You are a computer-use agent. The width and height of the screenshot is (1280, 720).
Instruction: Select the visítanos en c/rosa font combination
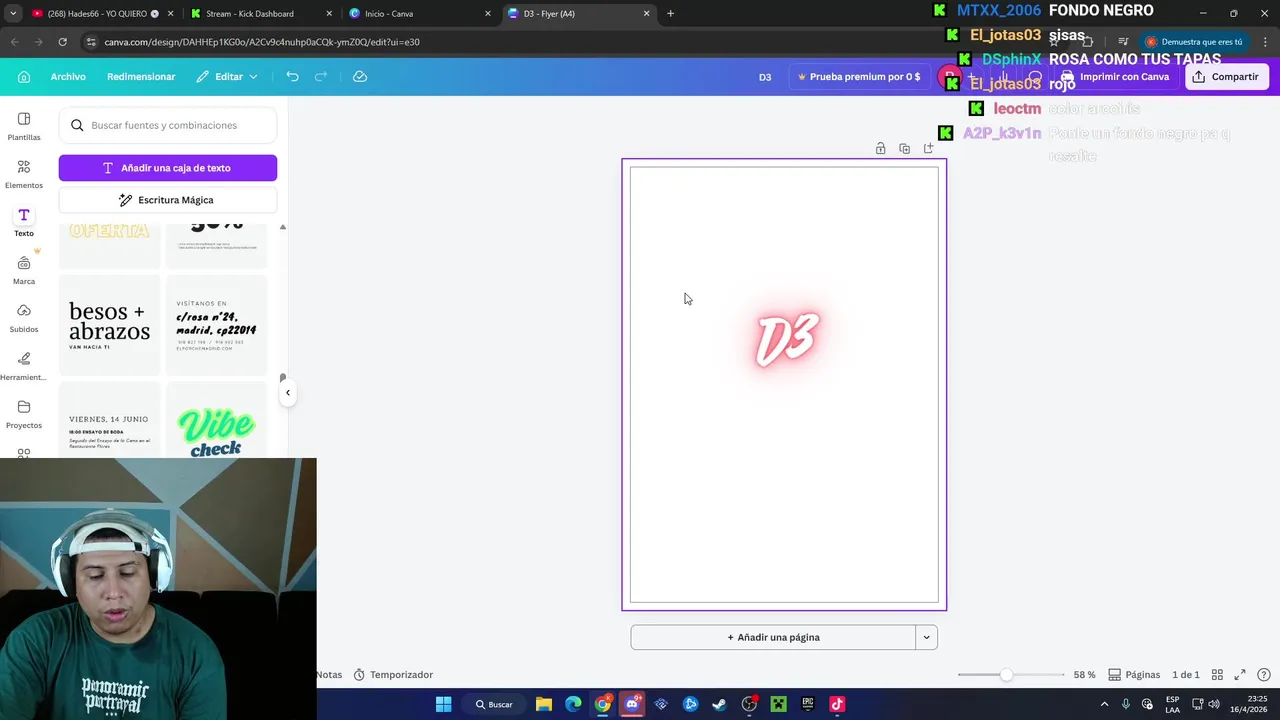click(x=216, y=325)
